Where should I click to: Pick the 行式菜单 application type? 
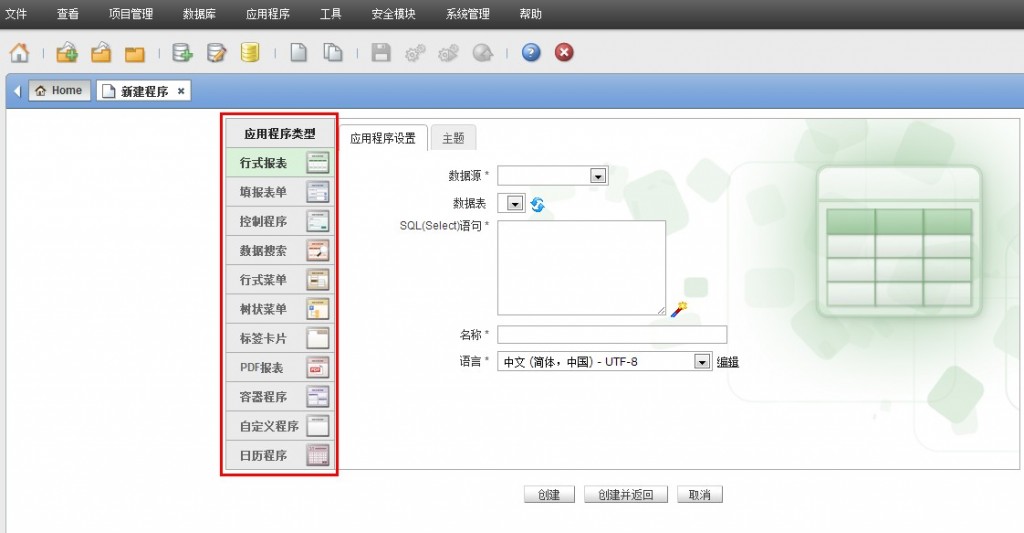pyautogui.click(x=280, y=280)
